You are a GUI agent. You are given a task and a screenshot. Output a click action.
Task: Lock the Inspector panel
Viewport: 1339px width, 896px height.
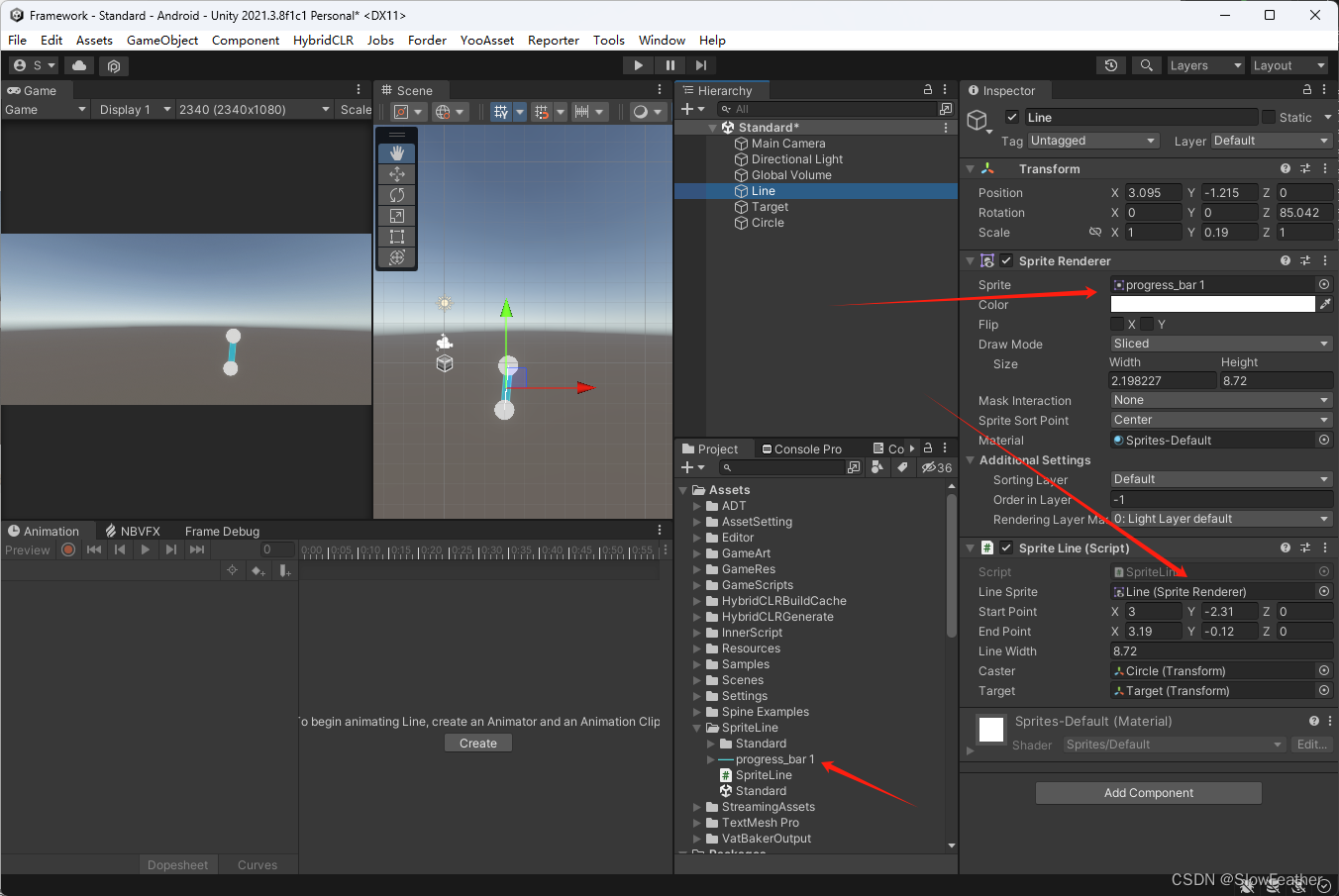(1307, 89)
